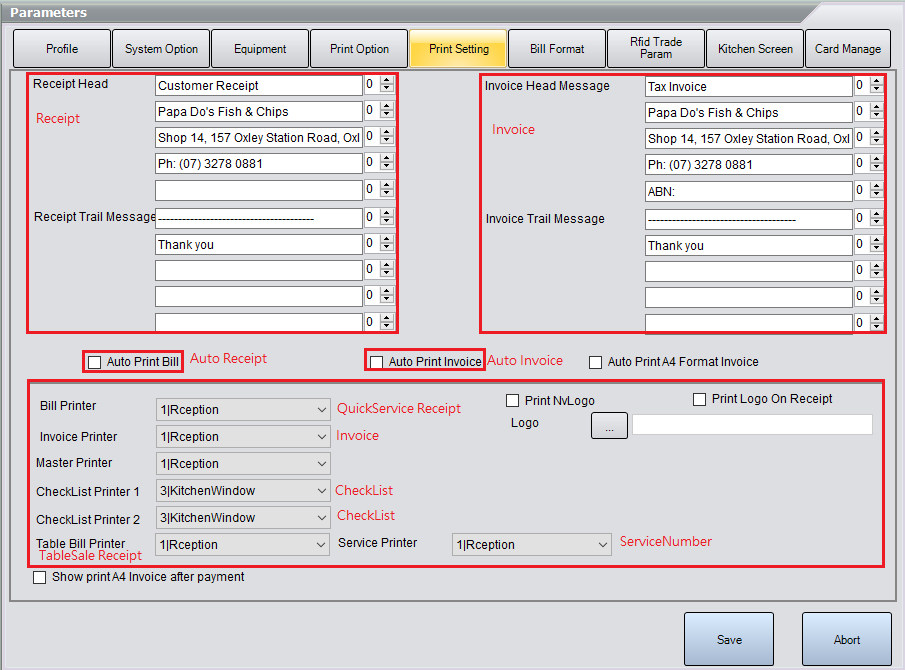Click invoice phone number field
905x670 pixels.
[749, 164]
